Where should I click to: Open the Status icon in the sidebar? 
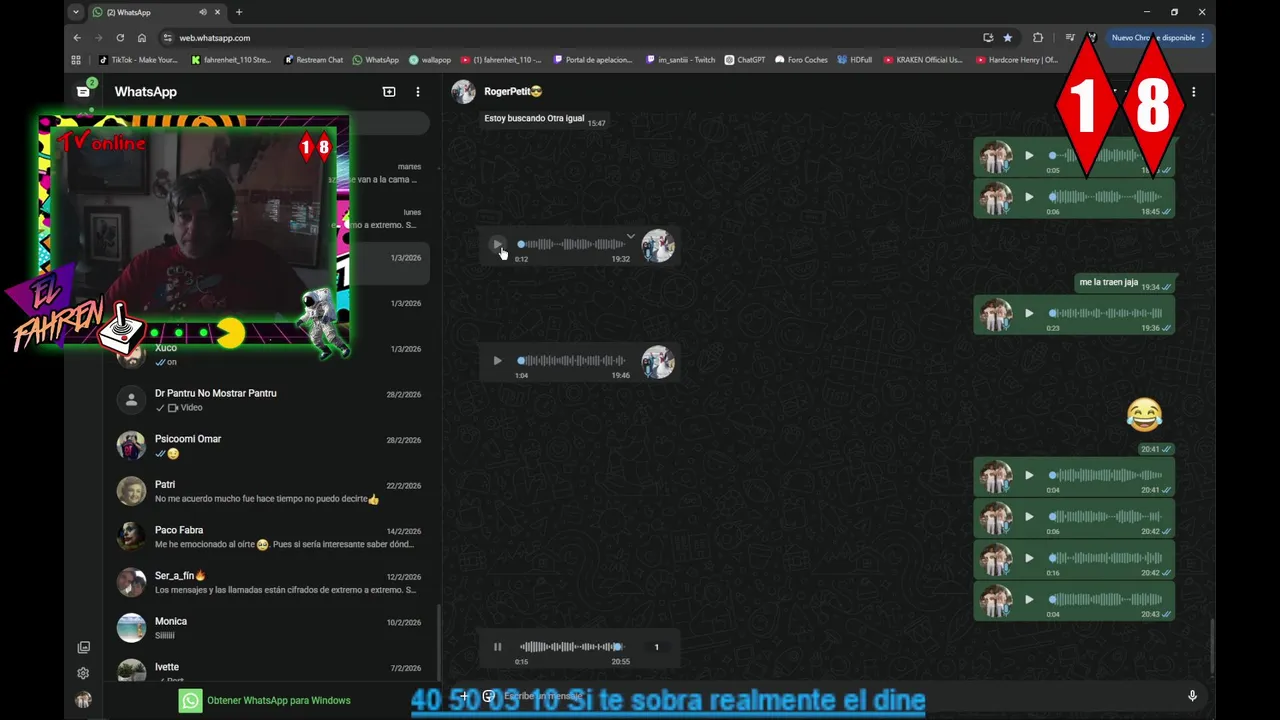(x=83, y=648)
